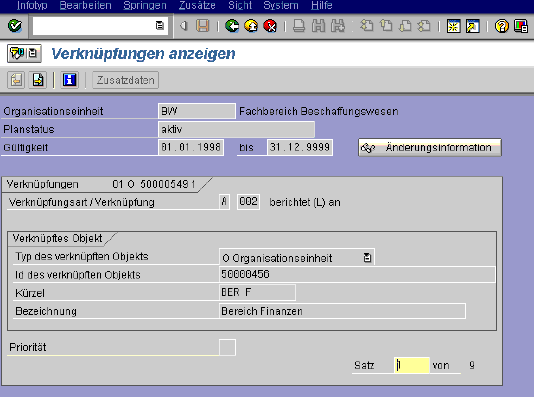Click the blue Information icon button

point(69,80)
